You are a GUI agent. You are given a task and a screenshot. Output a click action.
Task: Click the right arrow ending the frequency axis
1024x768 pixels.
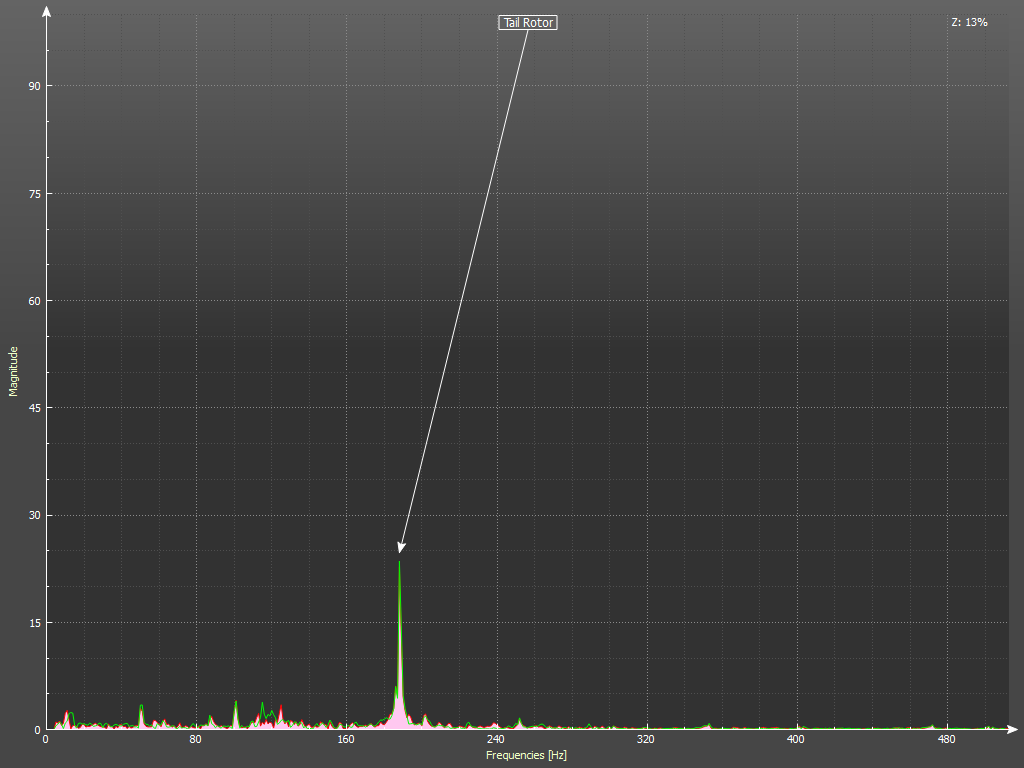[1012, 729]
